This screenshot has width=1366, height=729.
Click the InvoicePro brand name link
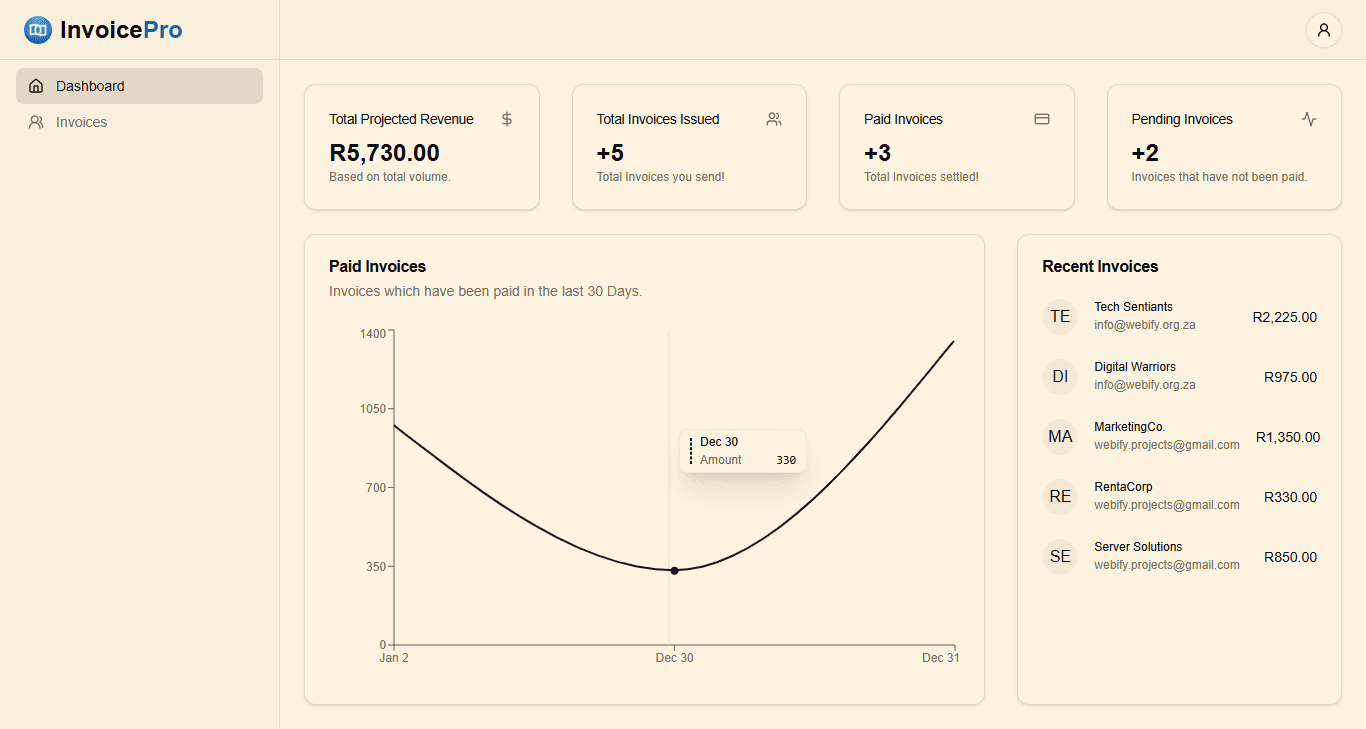coord(121,30)
